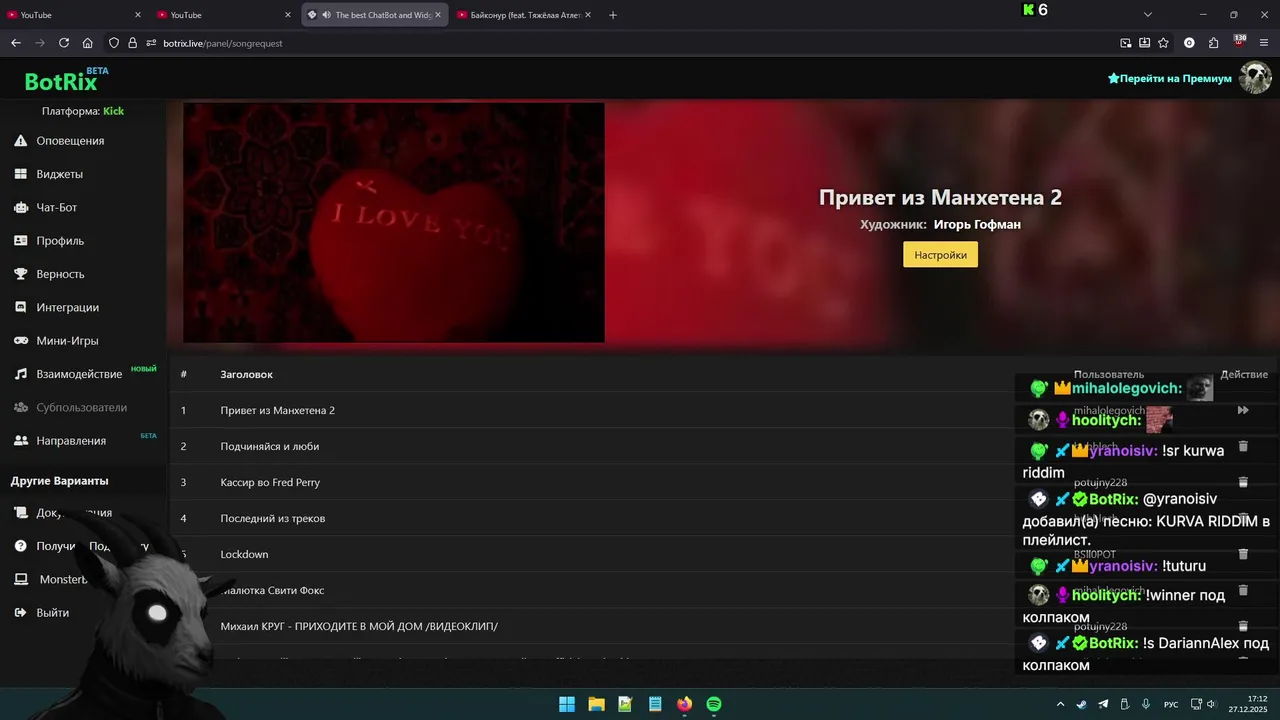Switch to the Байконур tab
The width and height of the screenshot is (1280, 720).
523,15
